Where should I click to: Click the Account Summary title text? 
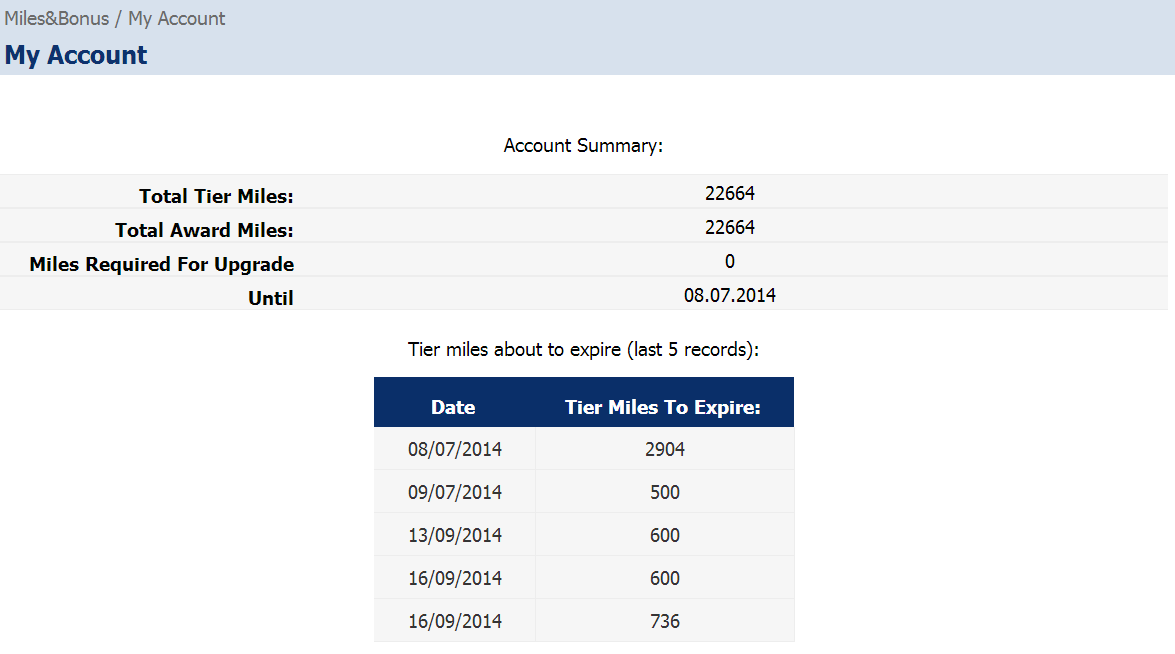[583, 146]
